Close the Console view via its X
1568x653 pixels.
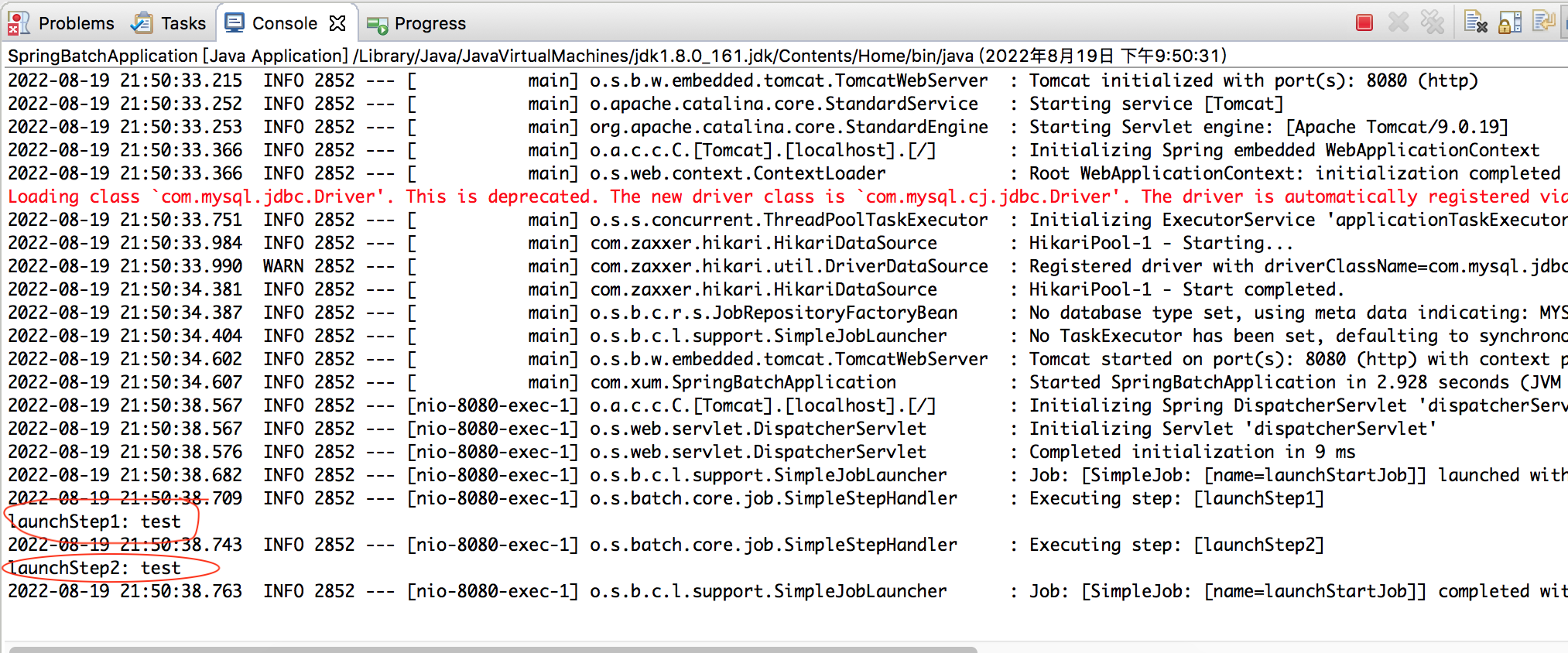(337, 23)
